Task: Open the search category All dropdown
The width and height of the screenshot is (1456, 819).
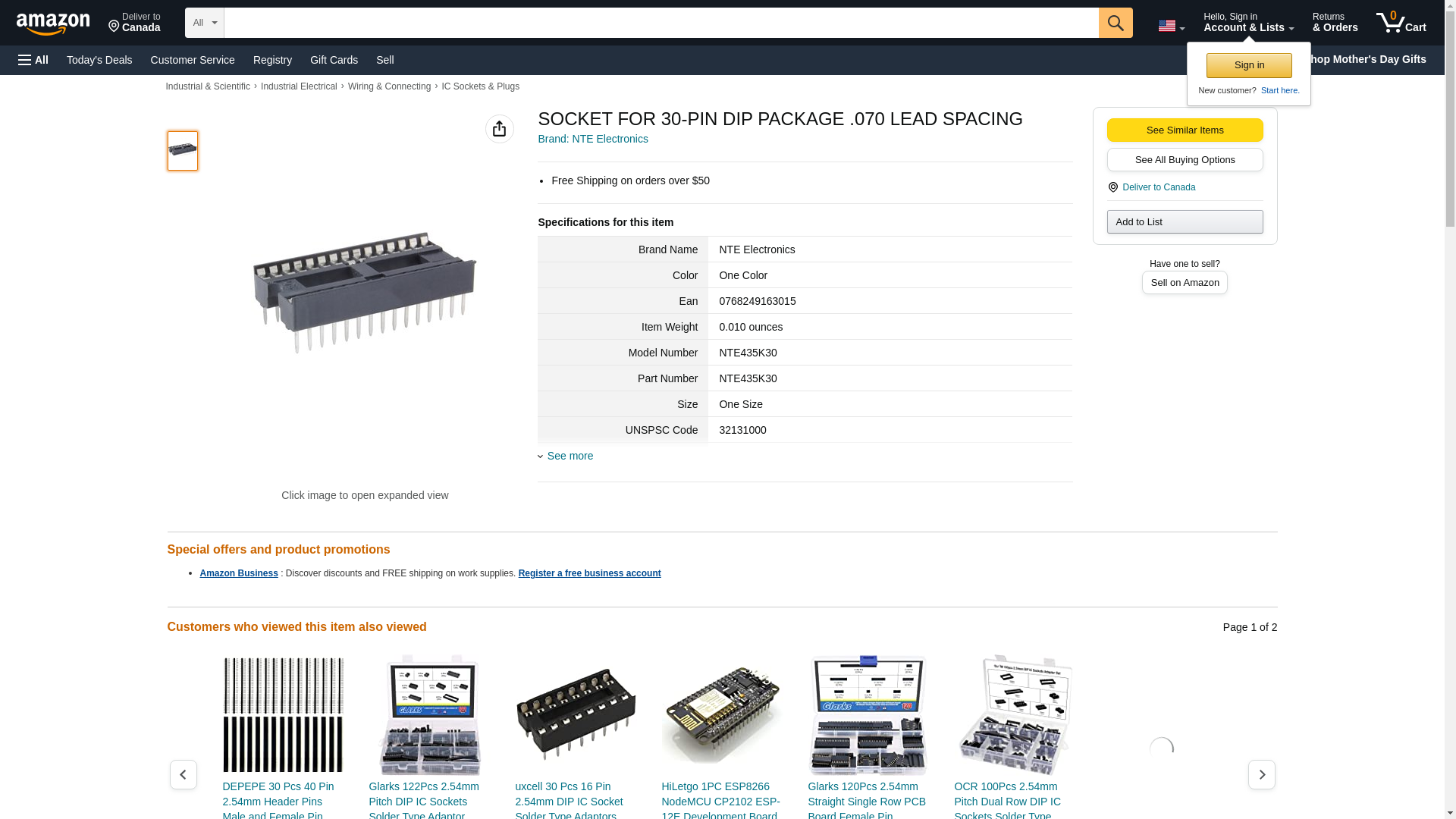Action: [204, 23]
